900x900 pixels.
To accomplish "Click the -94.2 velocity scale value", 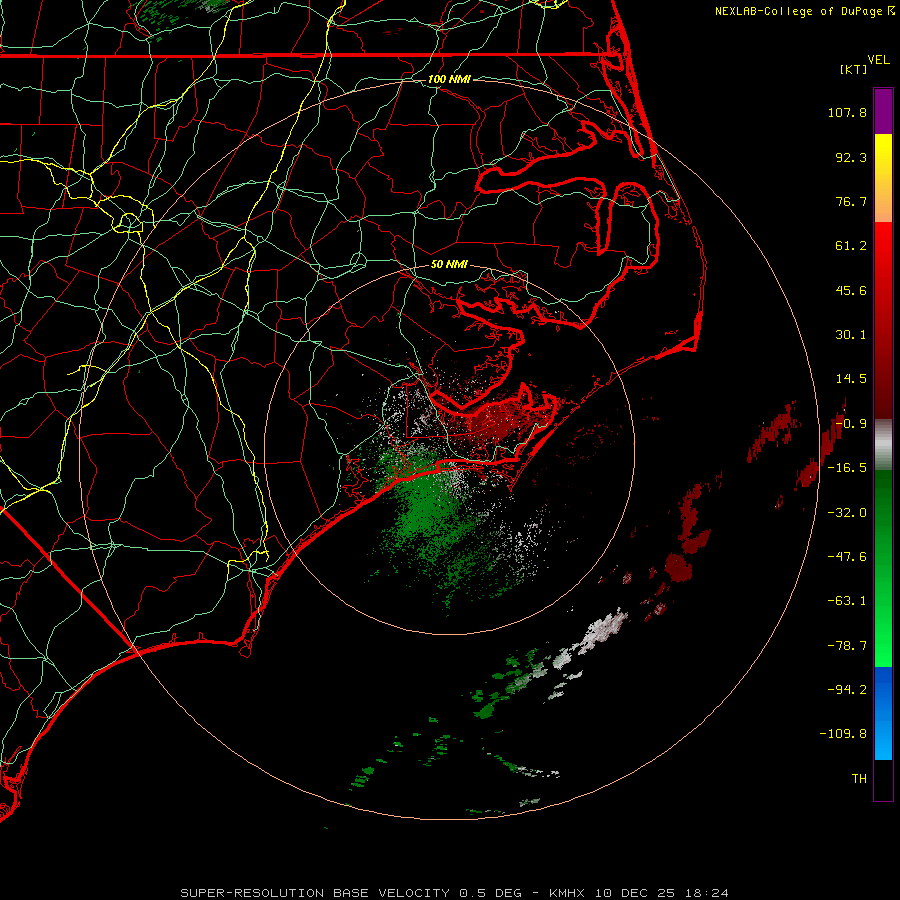I will (847, 690).
